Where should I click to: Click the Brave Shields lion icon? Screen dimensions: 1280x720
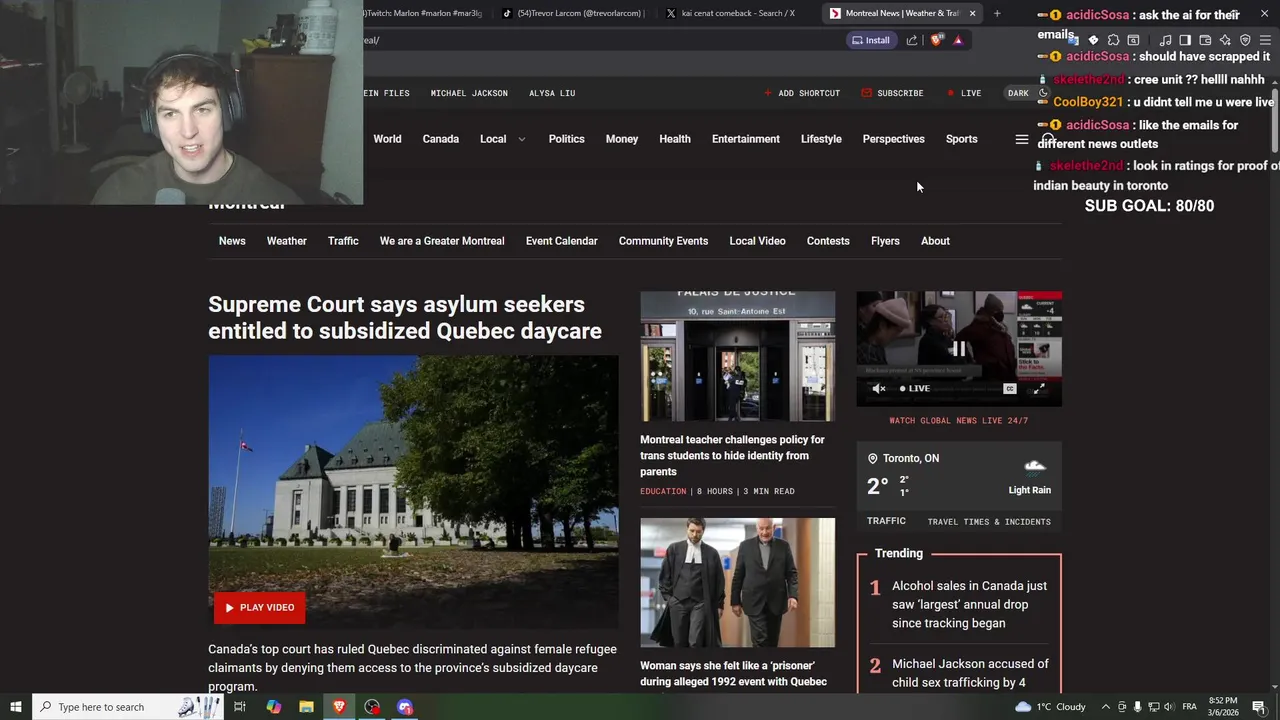tap(936, 40)
